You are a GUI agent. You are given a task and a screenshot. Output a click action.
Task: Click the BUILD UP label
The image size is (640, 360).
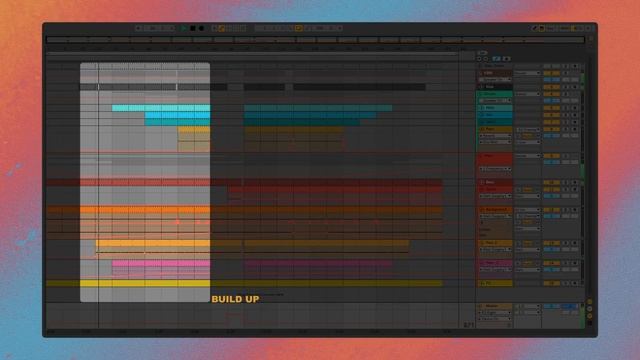pyautogui.click(x=236, y=299)
